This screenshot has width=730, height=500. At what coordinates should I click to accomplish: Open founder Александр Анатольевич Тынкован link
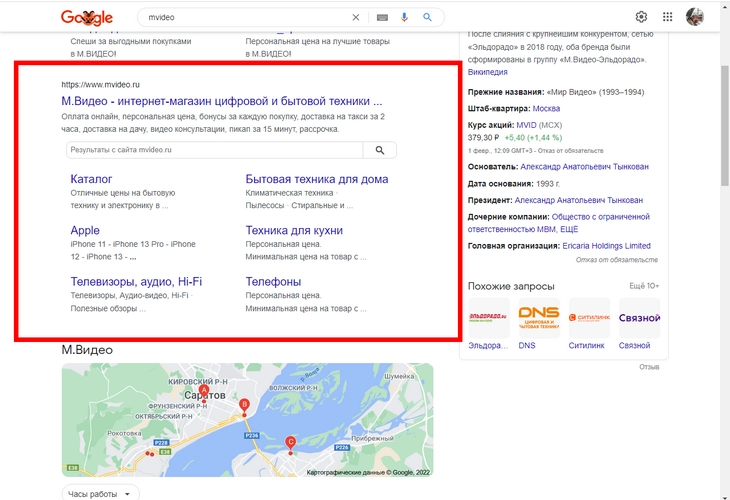pyautogui.click(x=584, y=167)
